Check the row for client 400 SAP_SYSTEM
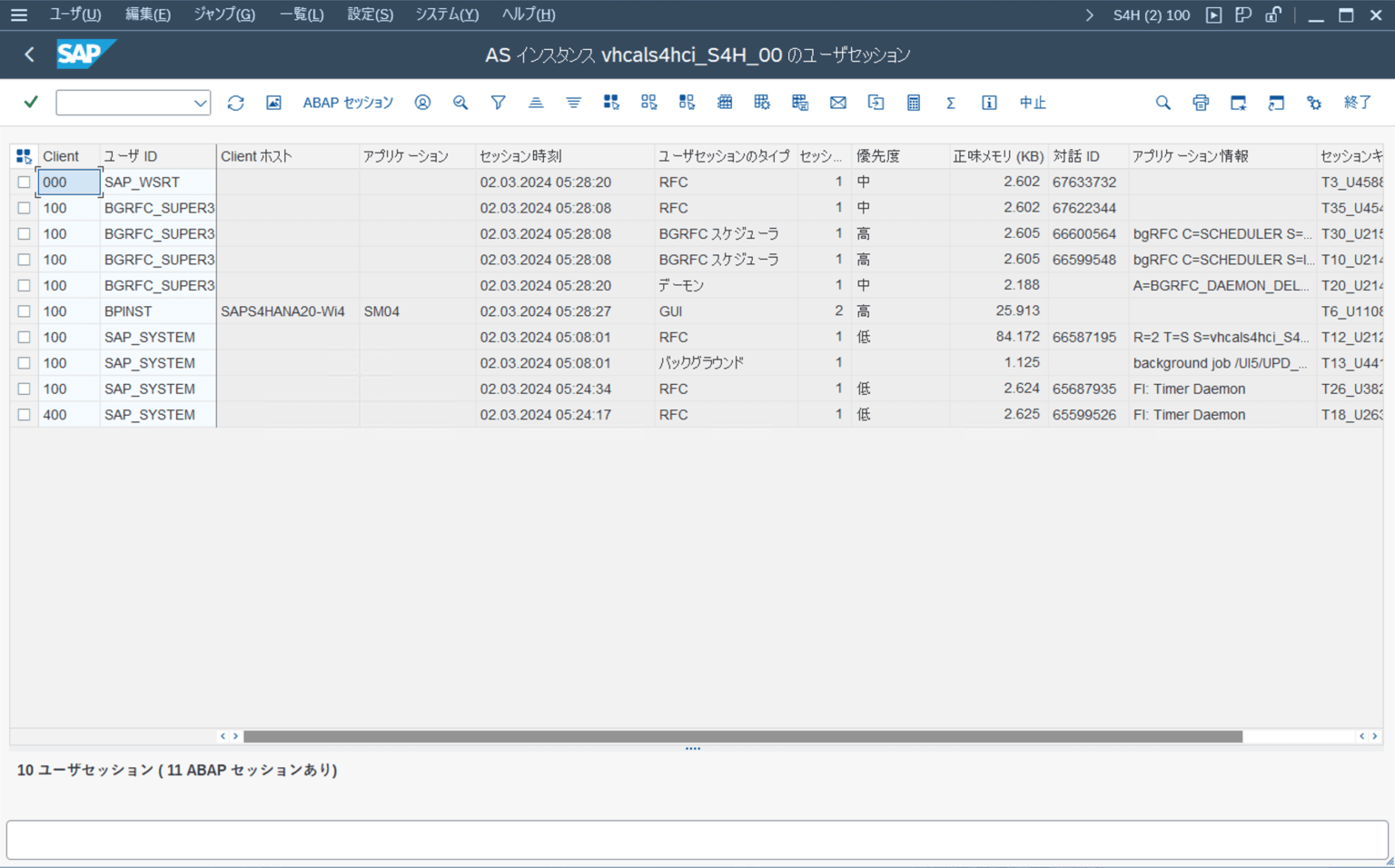The height and width of the screenshot is (868, 1395). (x=24, y=414)
